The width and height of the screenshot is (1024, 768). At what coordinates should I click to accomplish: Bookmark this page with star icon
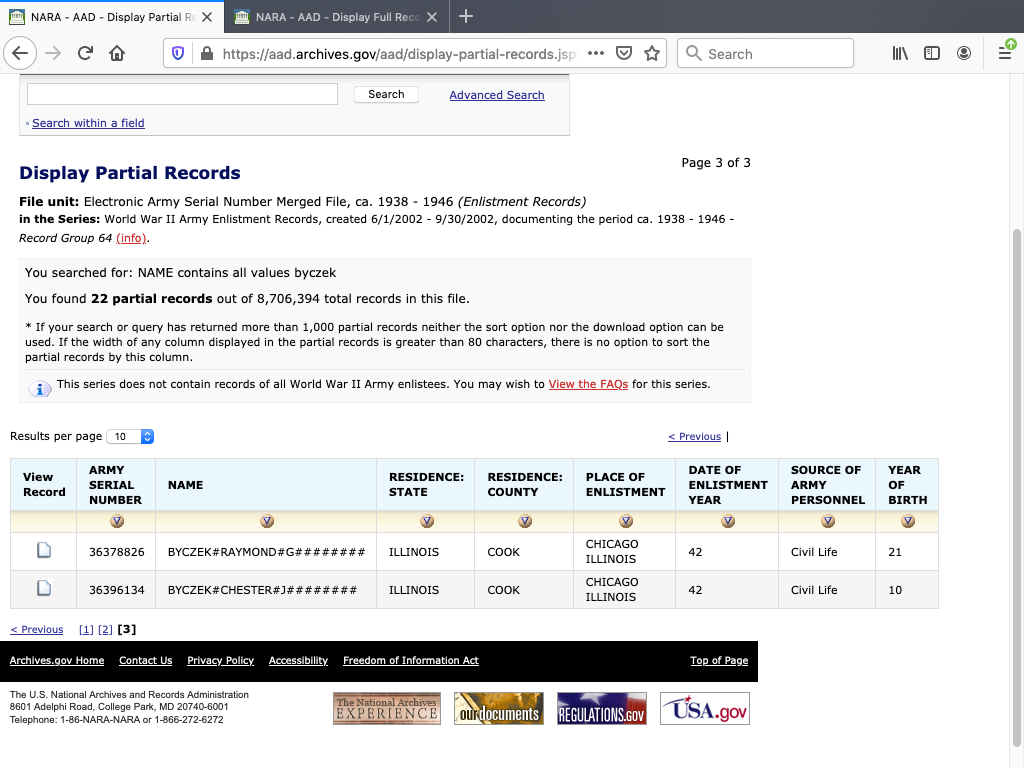pos(652,54)
